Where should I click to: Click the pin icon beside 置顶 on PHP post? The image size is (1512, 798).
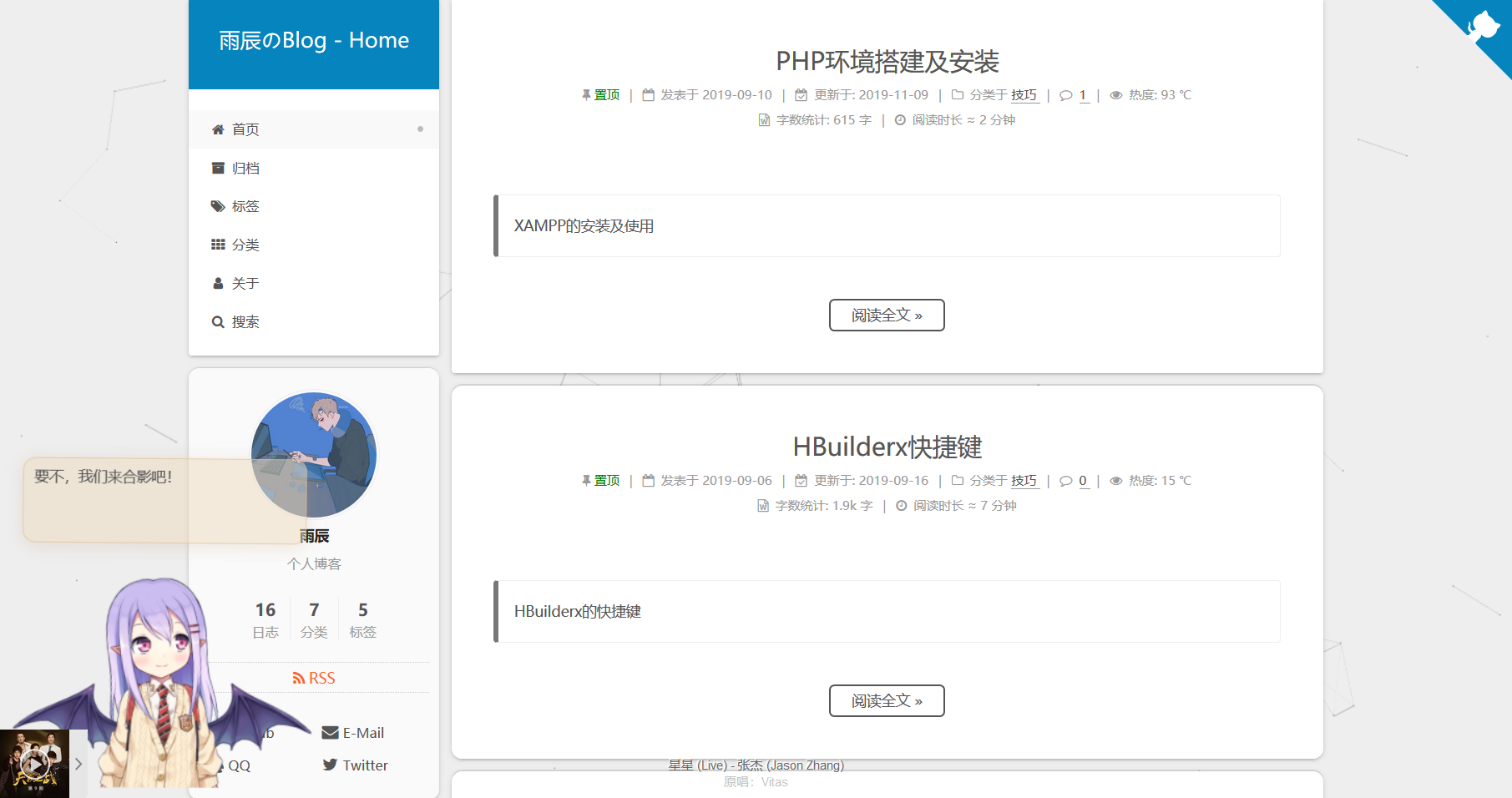[x=586, y=95]
